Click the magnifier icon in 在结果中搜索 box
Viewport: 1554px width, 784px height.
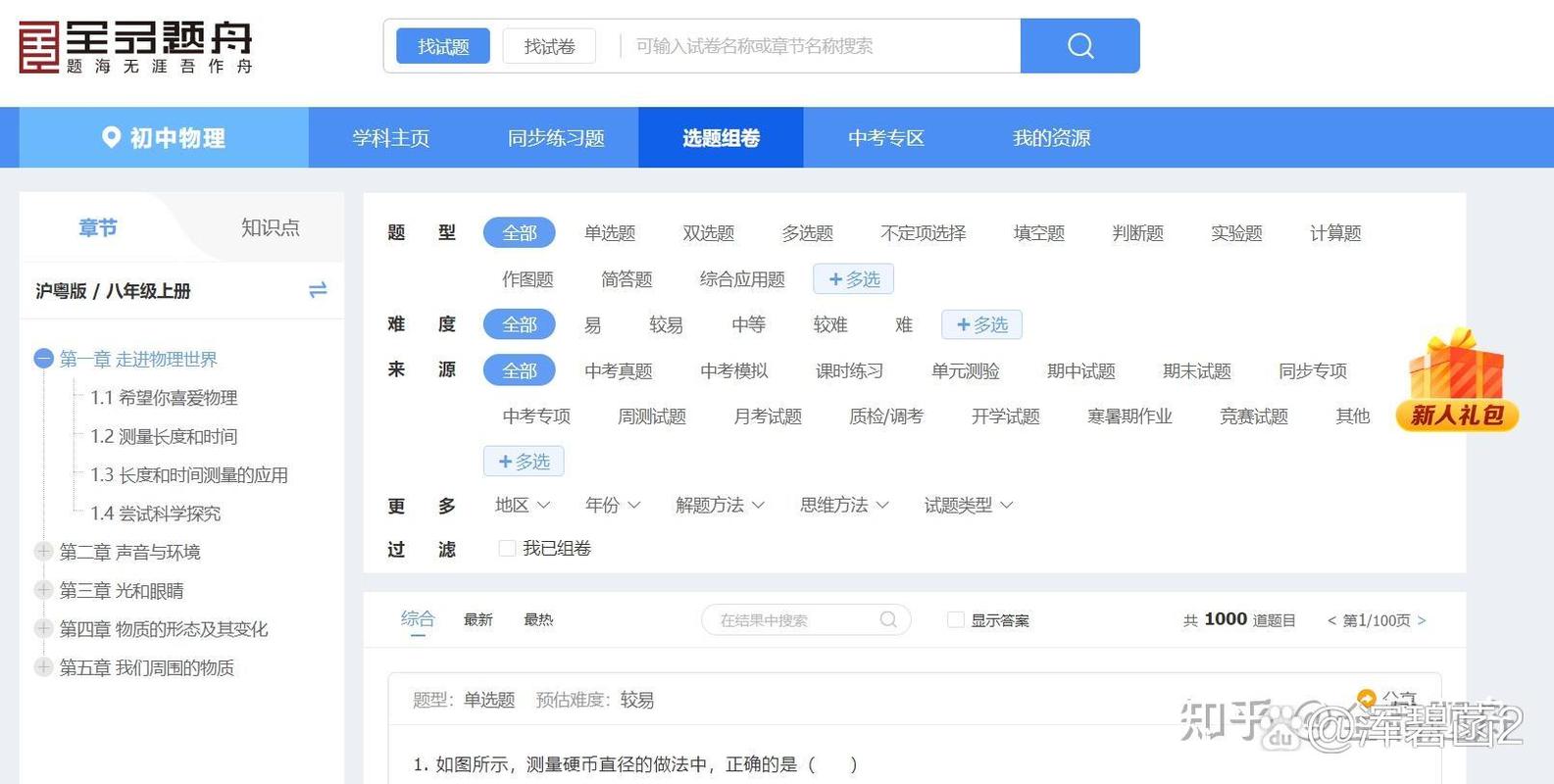[x=888, y=619]
